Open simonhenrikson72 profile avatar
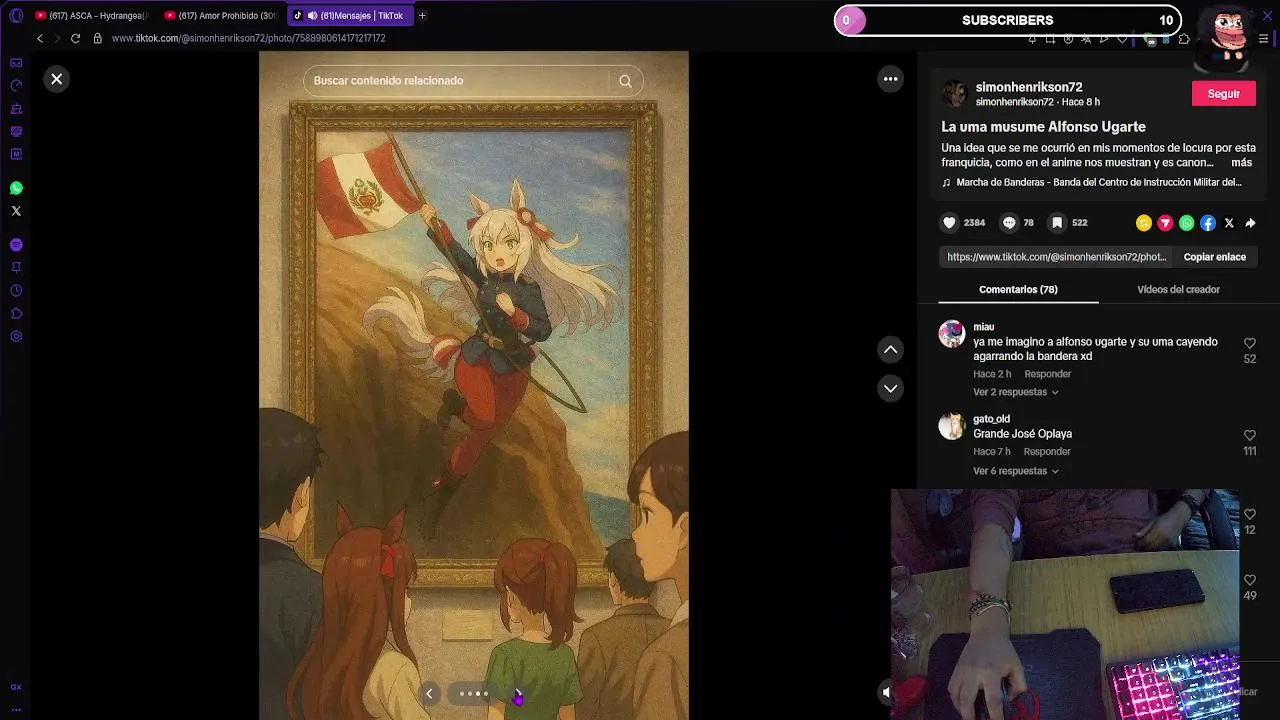Viewport: 1280px width, 720px height. [955, 94]
